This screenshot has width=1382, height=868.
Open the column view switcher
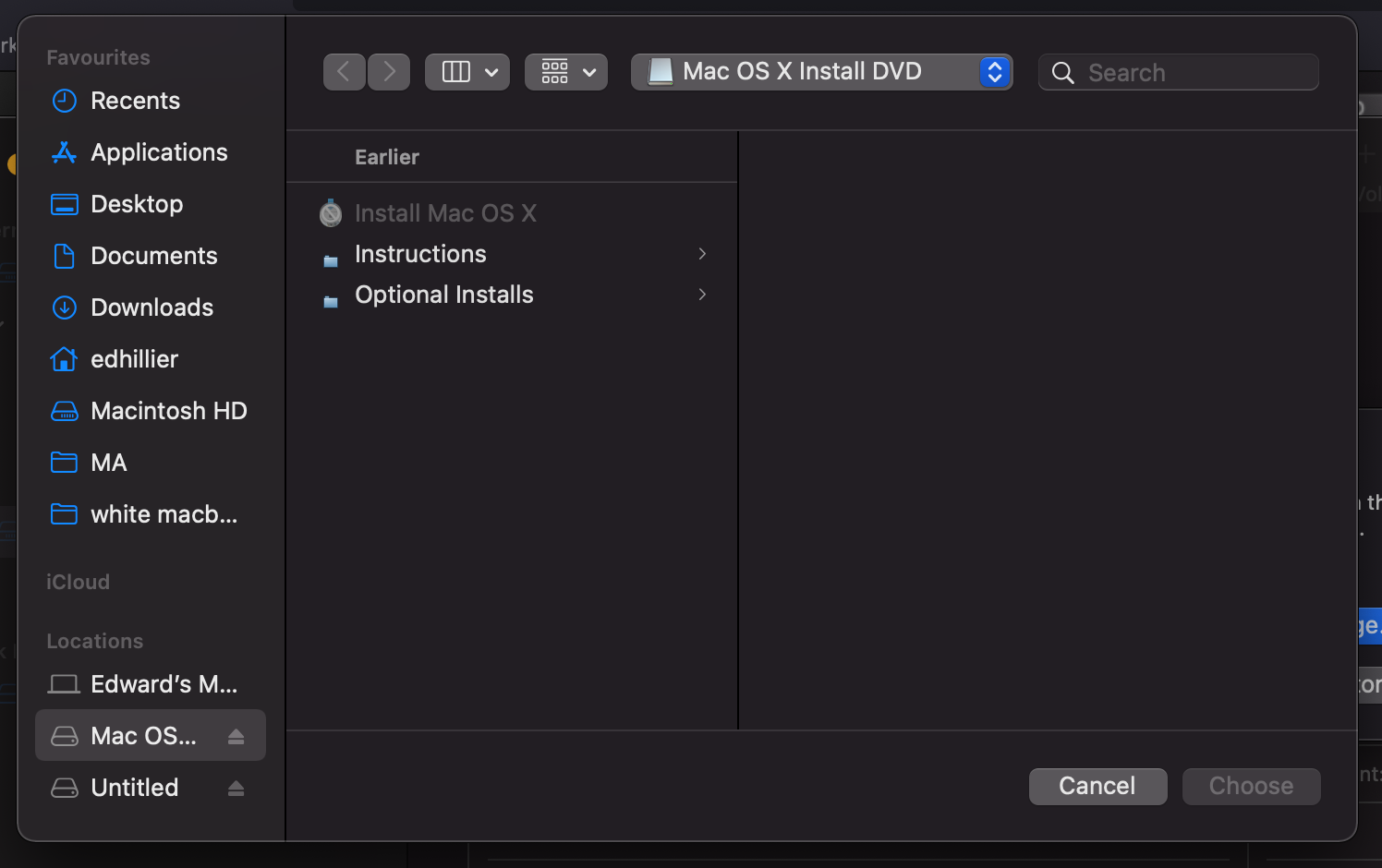coord(467,72)
